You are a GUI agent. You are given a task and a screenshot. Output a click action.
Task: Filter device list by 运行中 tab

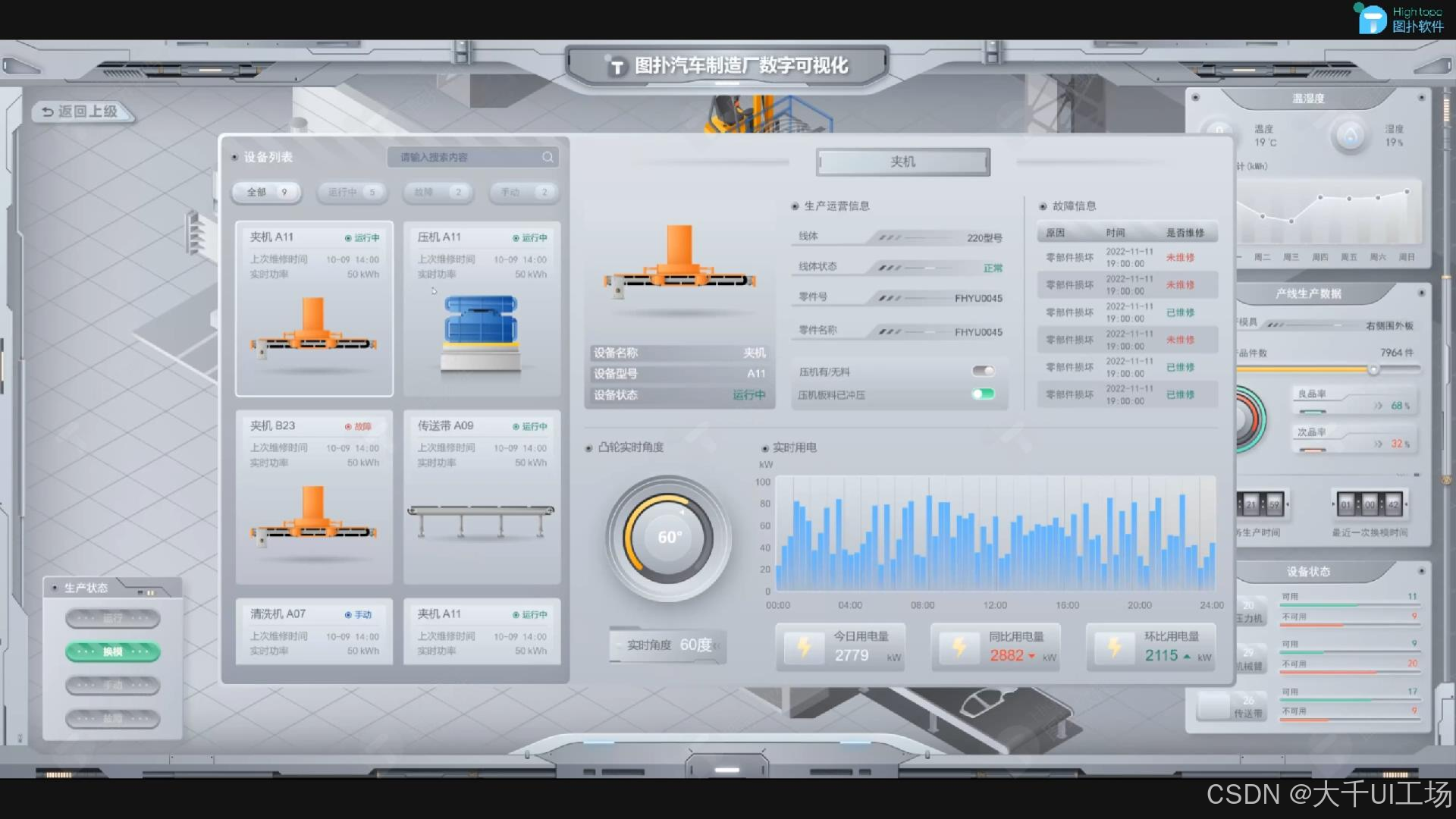352,192
